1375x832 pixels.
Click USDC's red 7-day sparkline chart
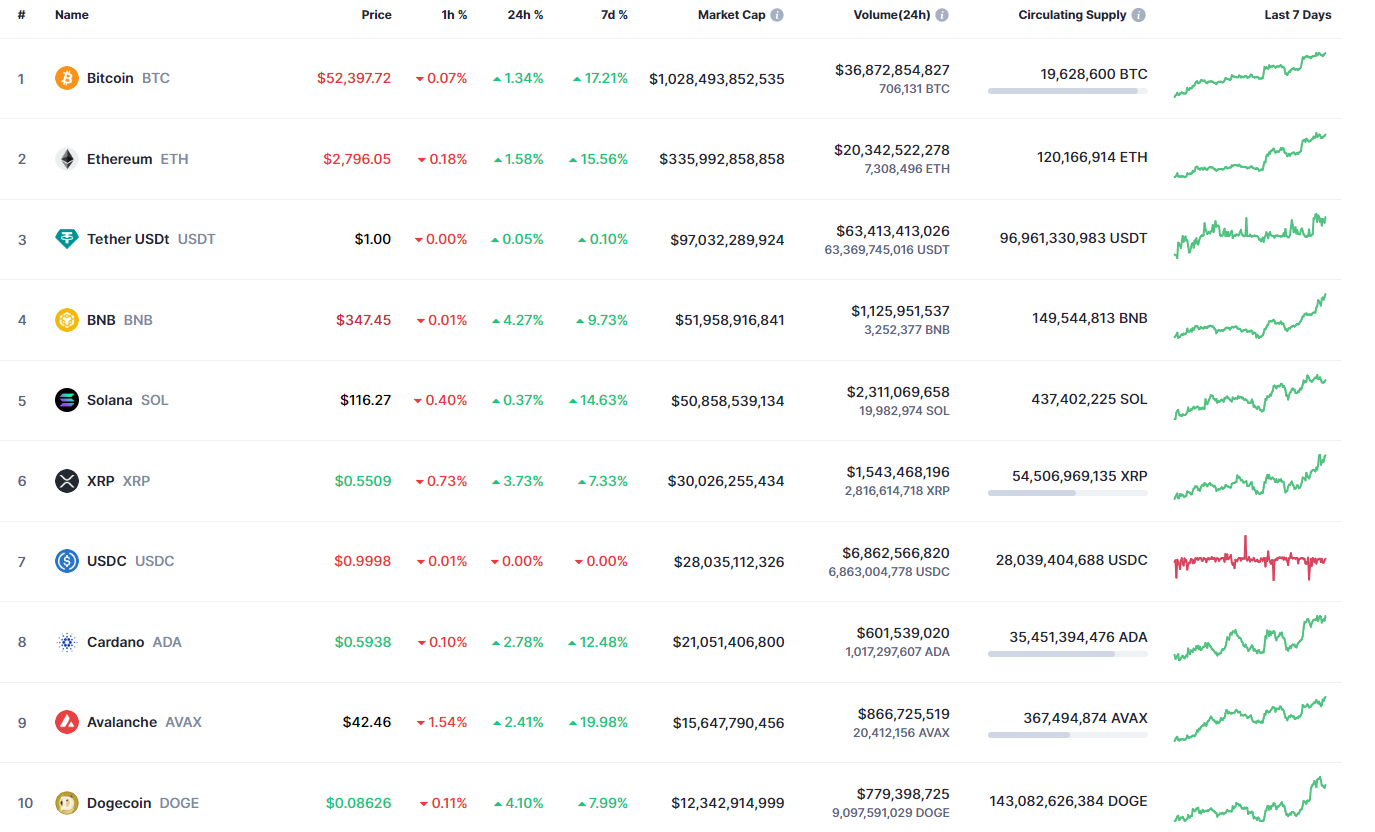1250,560
